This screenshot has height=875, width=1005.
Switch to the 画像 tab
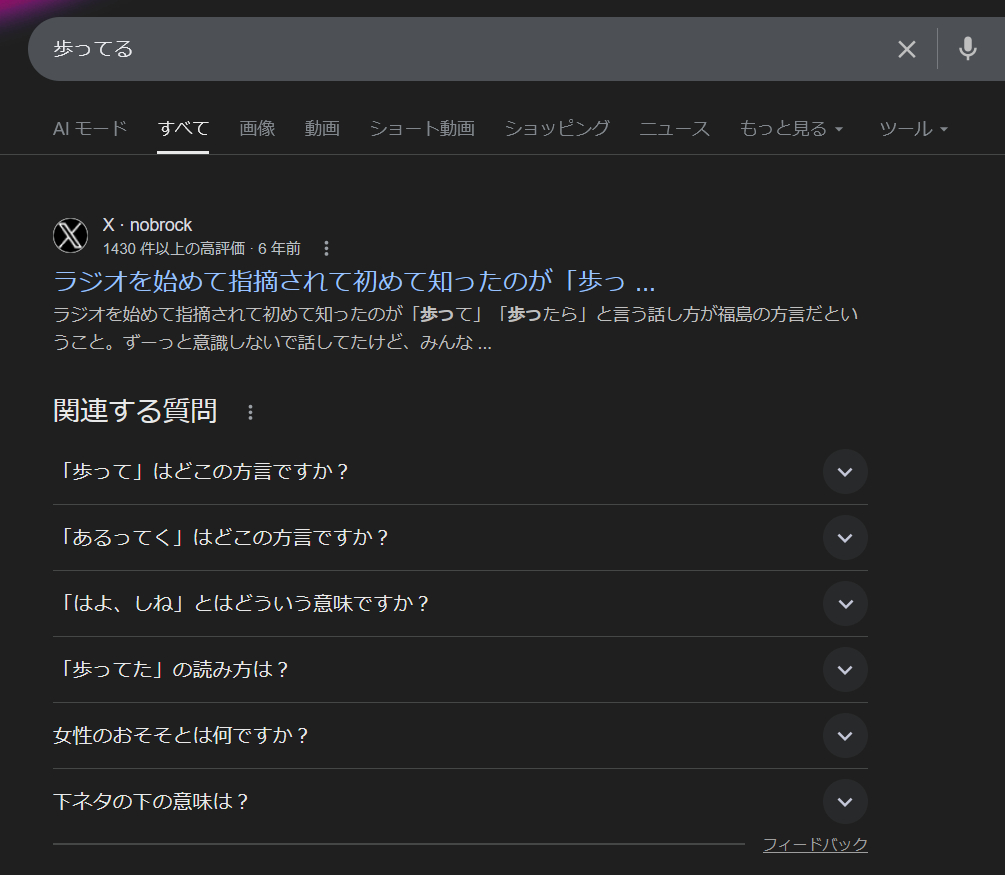click(x=257, y=128)
